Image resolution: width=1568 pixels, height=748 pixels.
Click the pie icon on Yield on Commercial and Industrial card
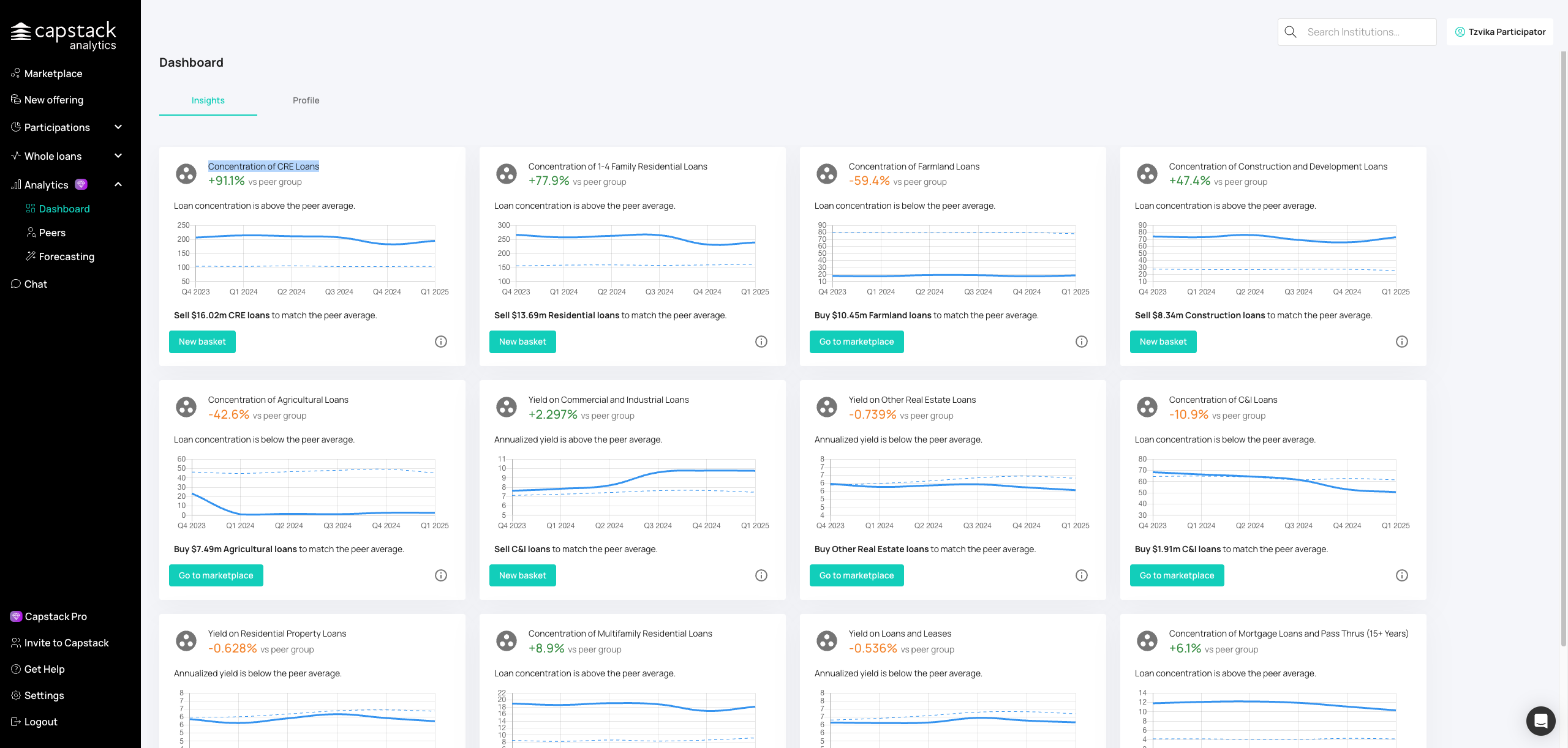pyautogui.click(x=507, y=407)
